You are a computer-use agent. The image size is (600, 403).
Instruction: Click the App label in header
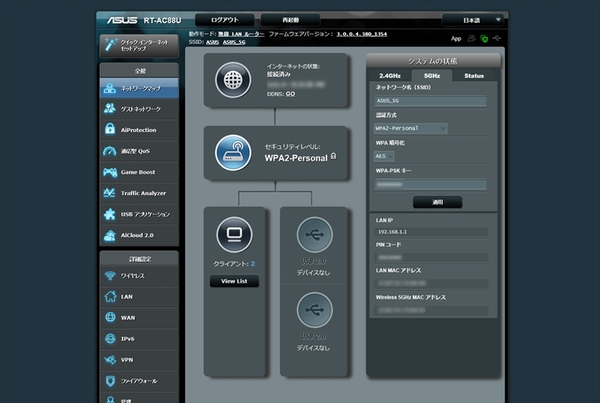[x=456, y=39]
